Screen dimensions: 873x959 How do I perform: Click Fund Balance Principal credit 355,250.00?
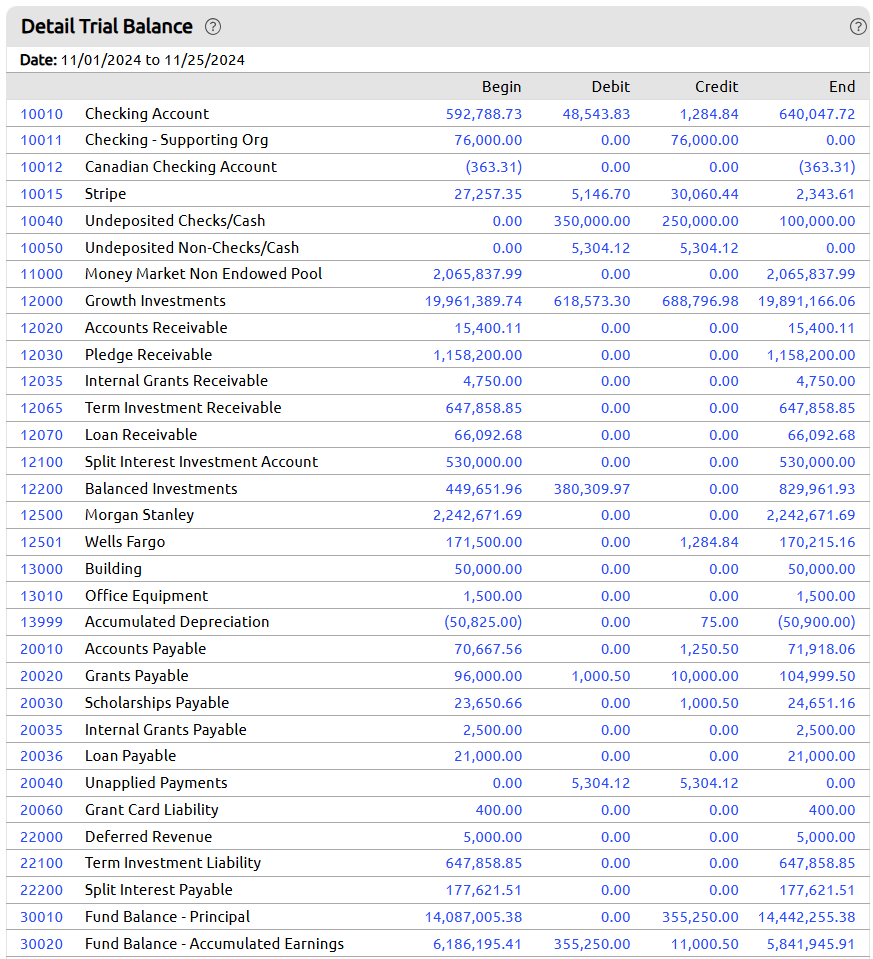(x=700, y=917)
